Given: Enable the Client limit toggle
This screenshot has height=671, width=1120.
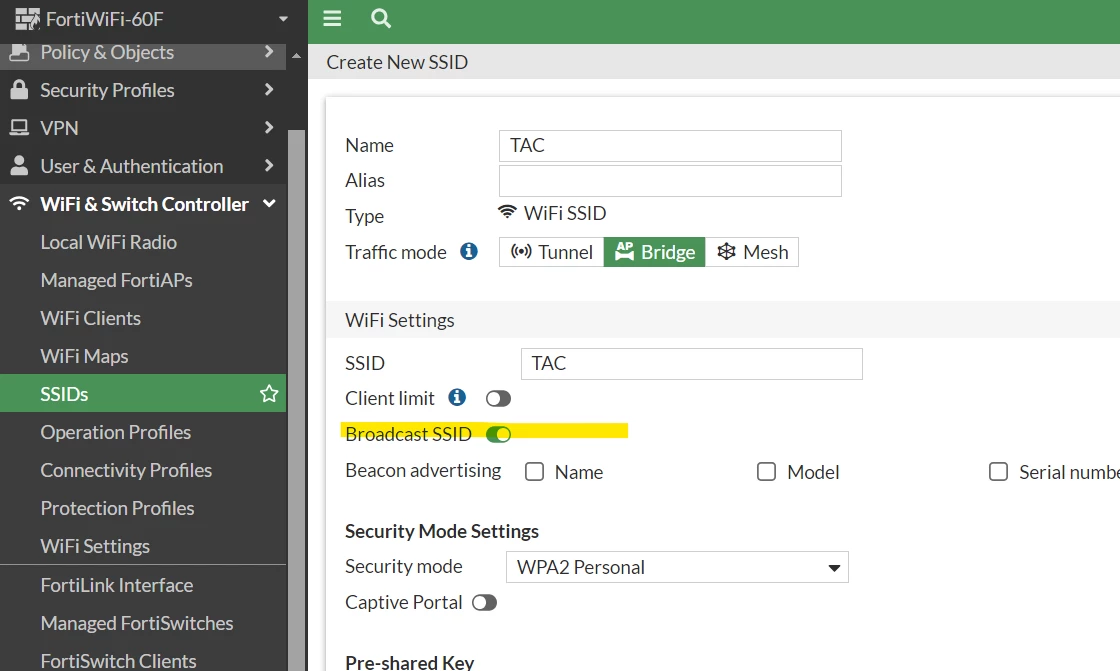Looking at the screenshot, I should pyautogui.click(x=498, y=399).
